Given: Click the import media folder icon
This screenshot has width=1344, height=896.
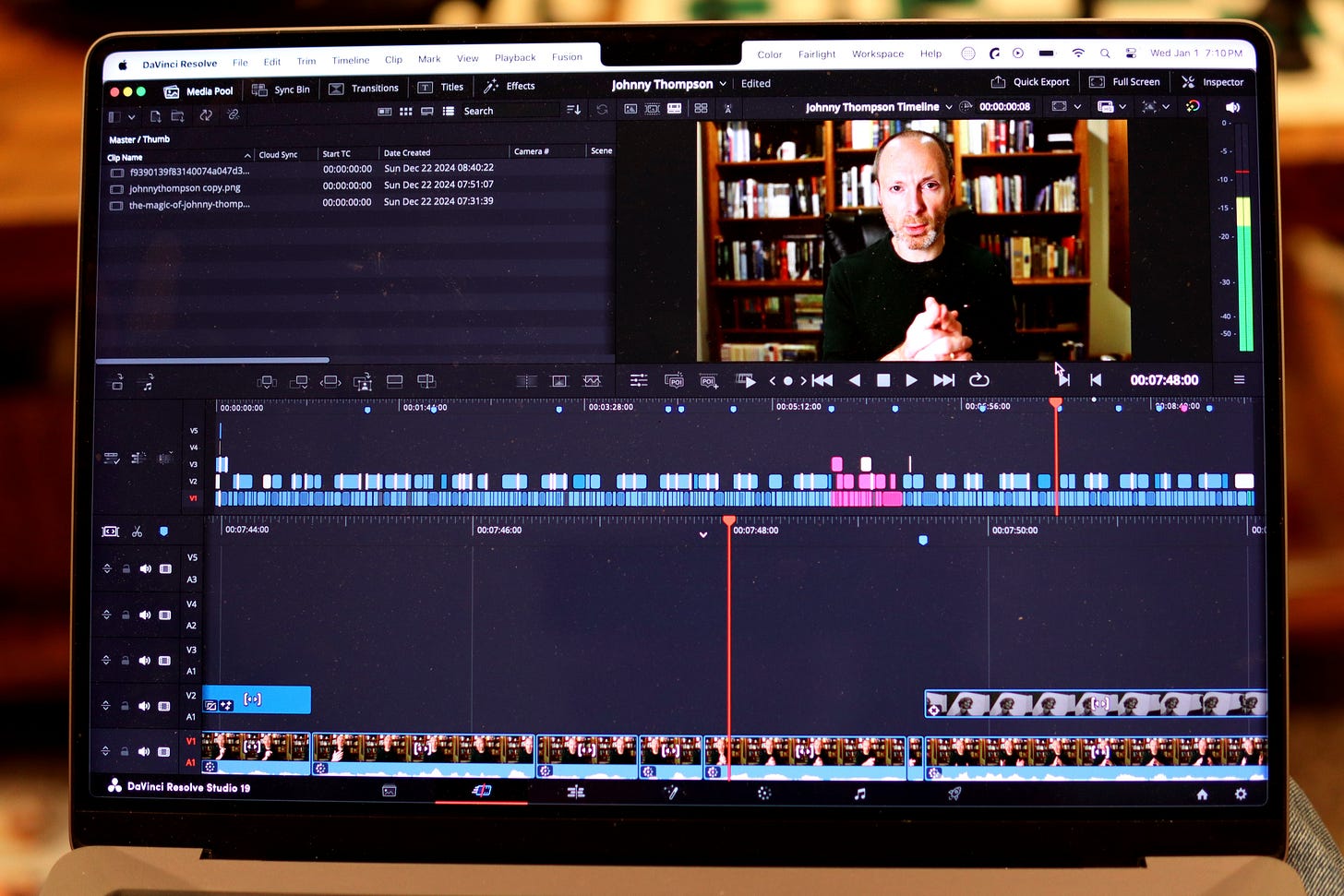Looking at the screenshot, I should pos(177,116).
